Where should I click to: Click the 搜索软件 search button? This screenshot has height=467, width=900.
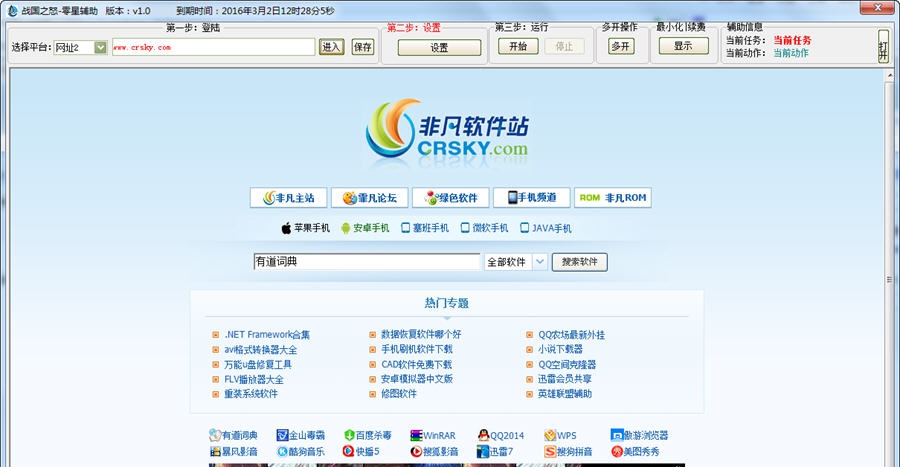[580, 262]
